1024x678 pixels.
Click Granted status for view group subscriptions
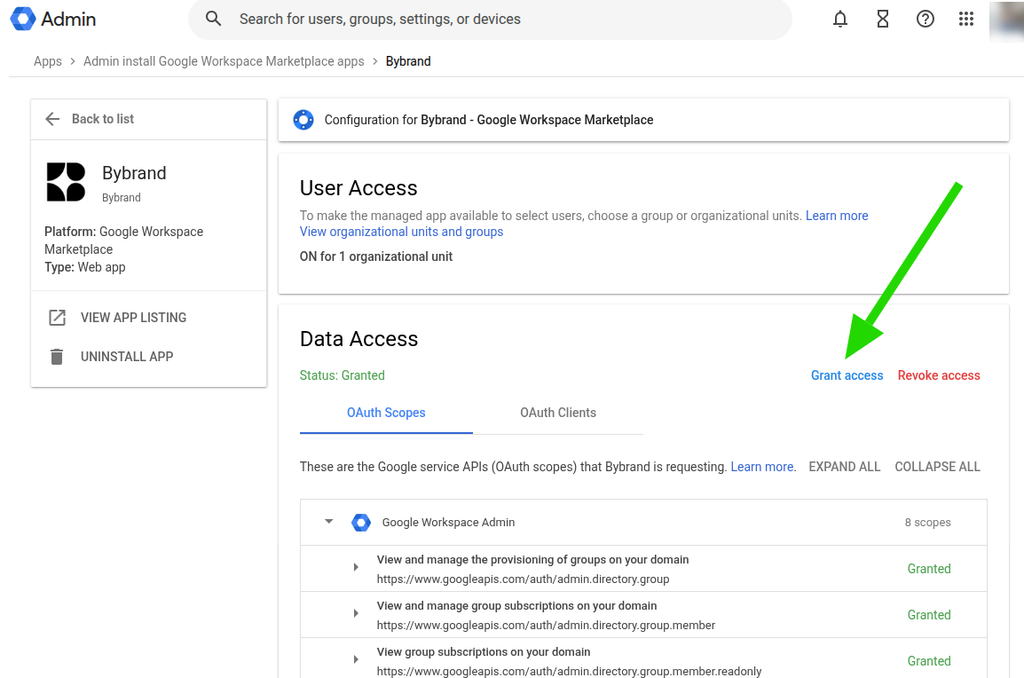click(929, 662)
